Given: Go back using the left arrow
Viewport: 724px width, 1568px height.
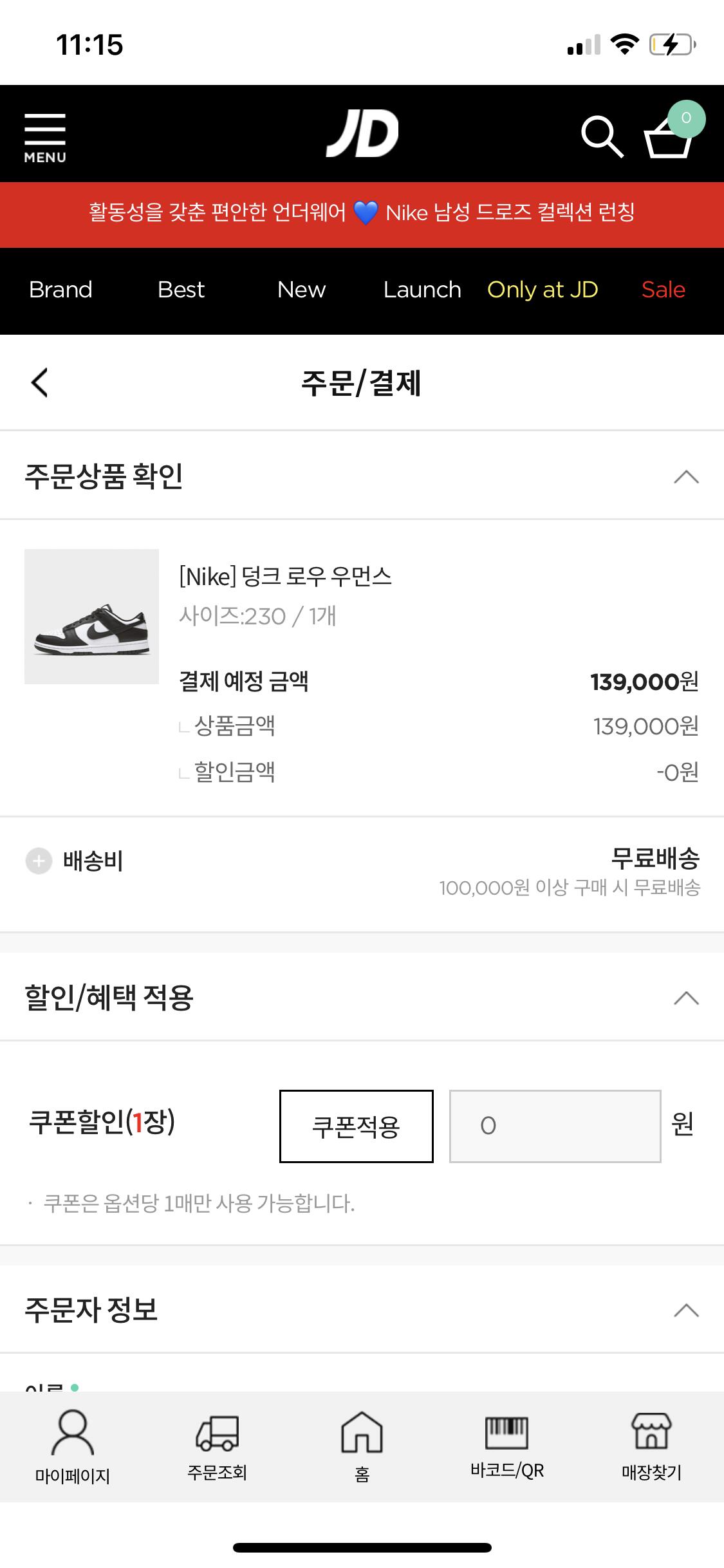Looking at the screenshot, I should point(40,383).
